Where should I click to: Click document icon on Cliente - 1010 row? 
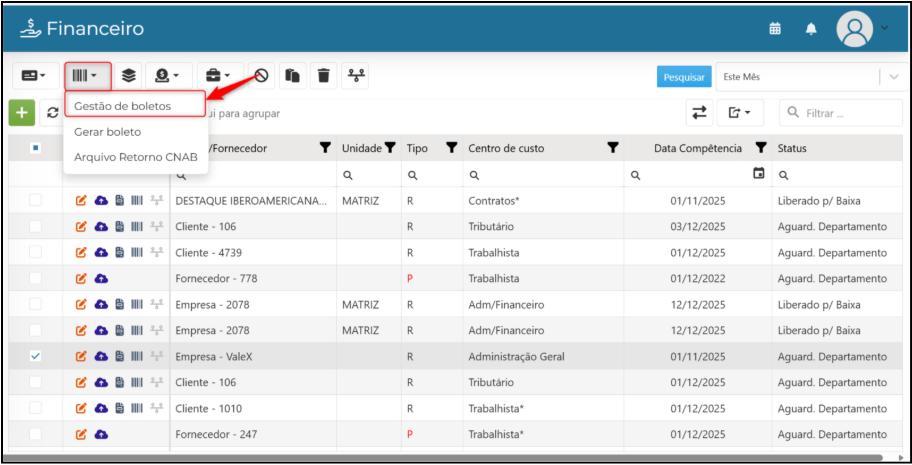tap(120, 408)
